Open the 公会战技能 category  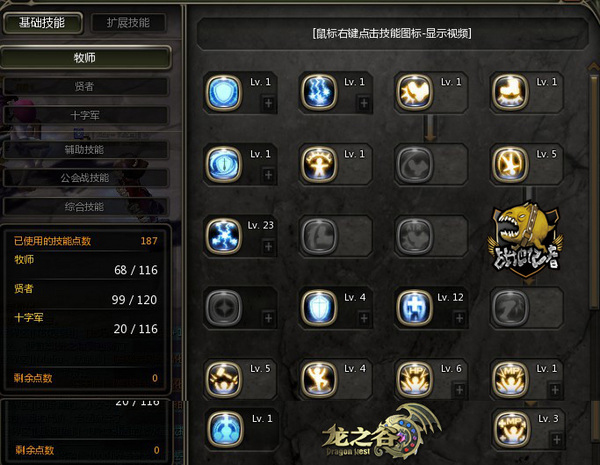[85, 178]
